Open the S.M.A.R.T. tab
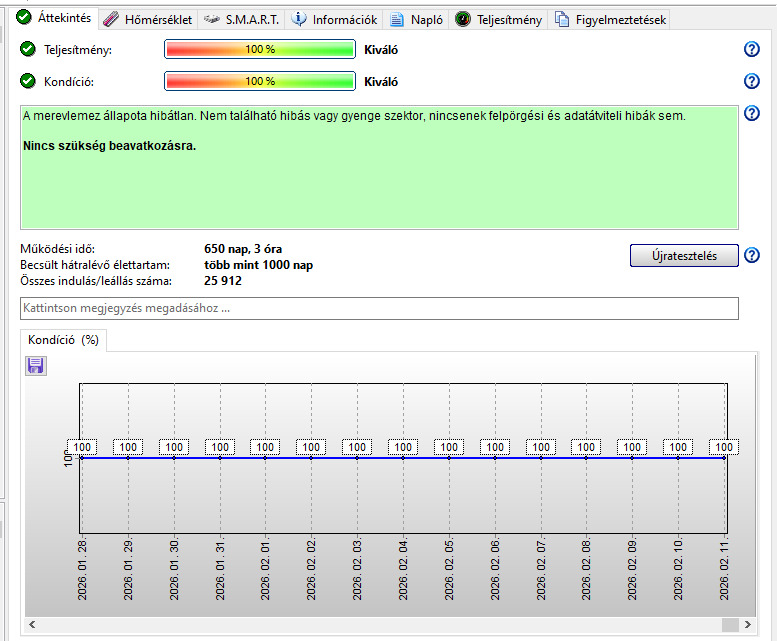Image resolution: width=777 pixels, height=641 pixels. point(241,20)
